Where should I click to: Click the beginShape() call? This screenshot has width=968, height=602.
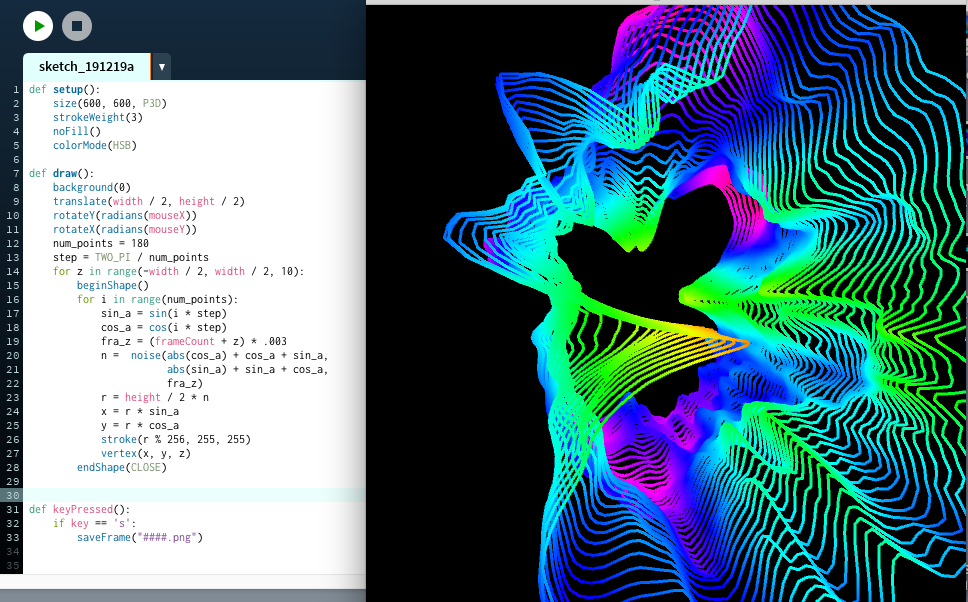point(112,285)
